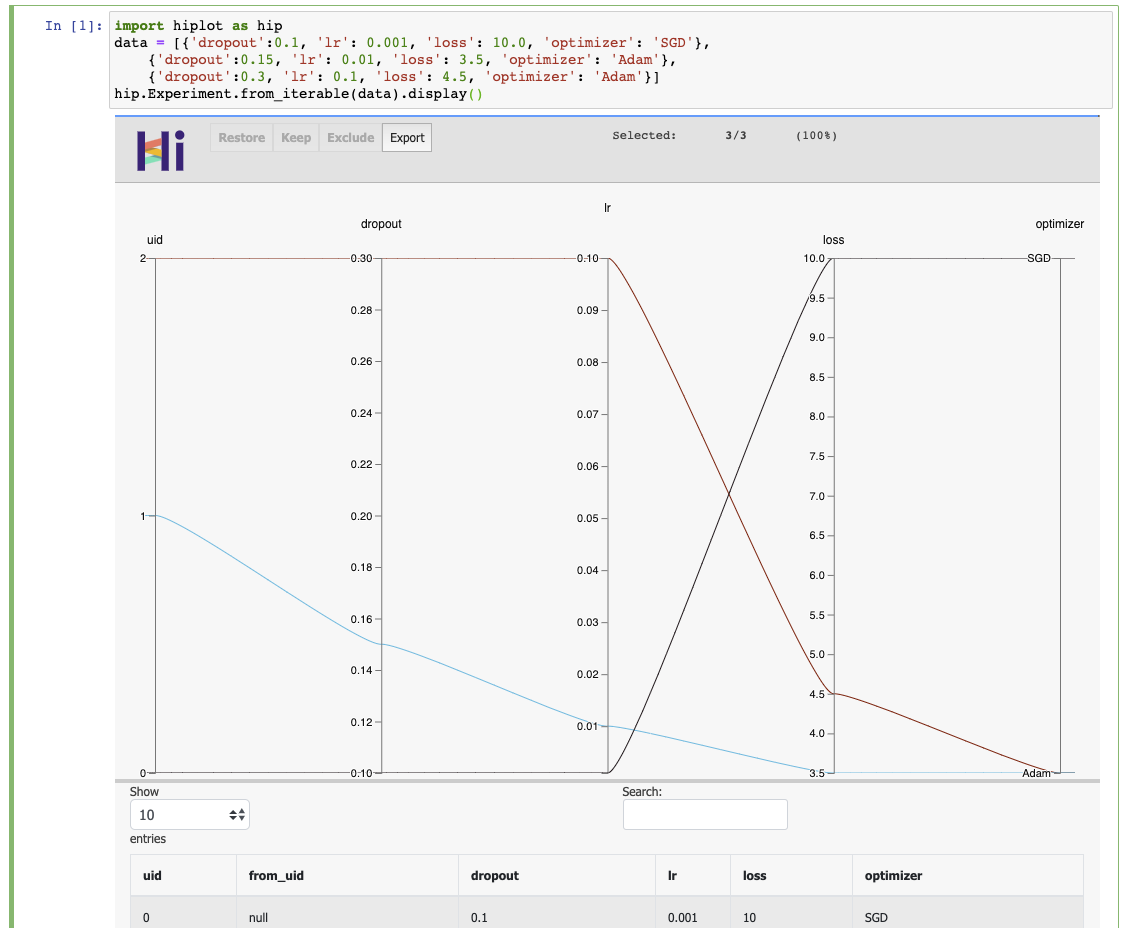Select the optimizer axis label

(1060, 224)
